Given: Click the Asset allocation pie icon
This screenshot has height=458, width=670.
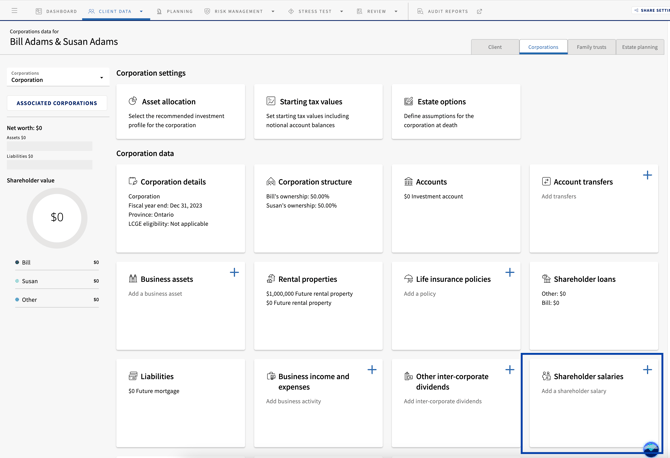Looking at the screenshot, I should [x=133, y=101].
